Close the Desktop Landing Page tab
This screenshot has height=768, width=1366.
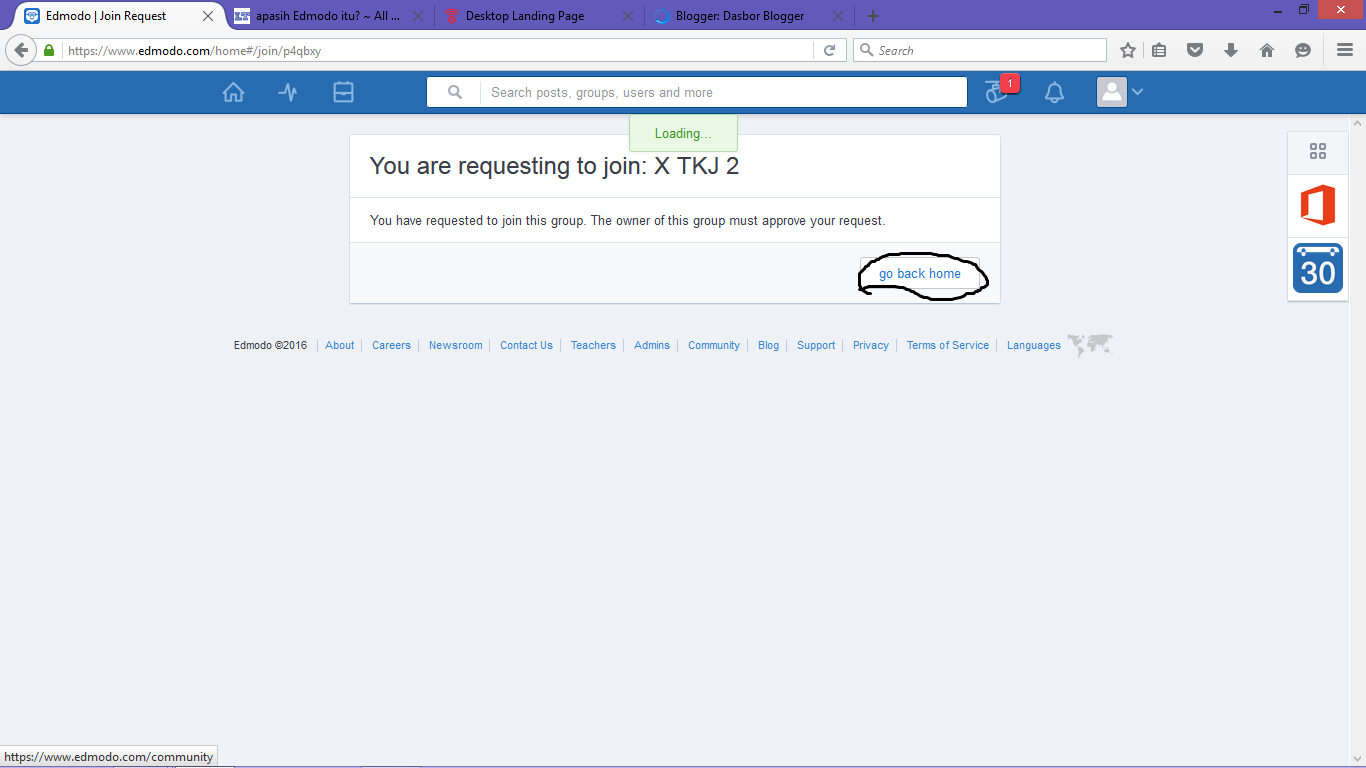[628, 16]
